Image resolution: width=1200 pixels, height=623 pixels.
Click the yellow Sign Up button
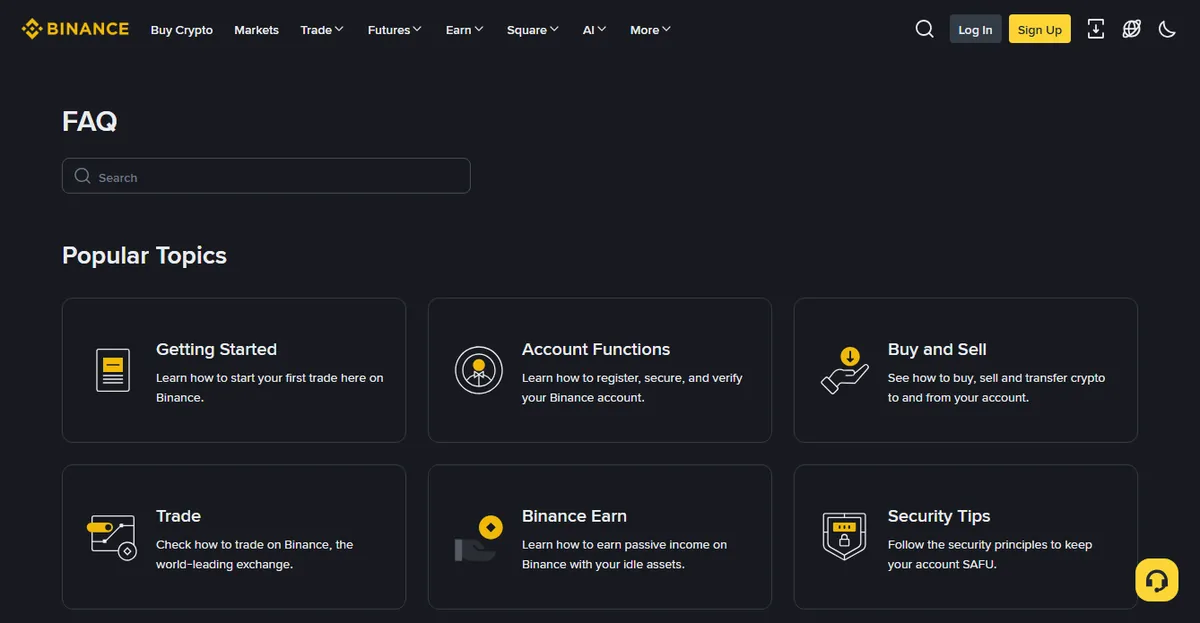click(x=1040, y=29)
